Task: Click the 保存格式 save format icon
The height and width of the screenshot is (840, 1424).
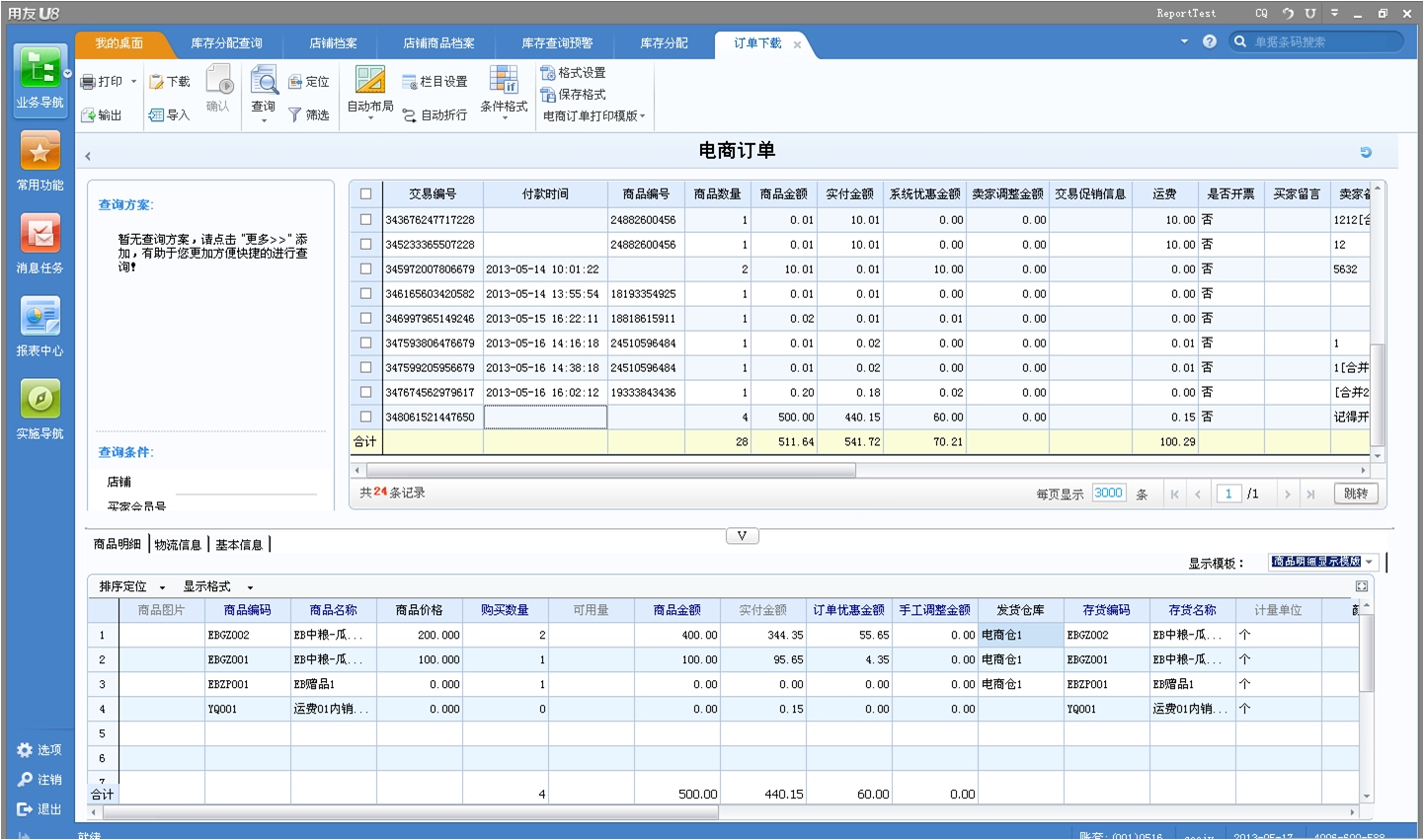Action: 548,95
